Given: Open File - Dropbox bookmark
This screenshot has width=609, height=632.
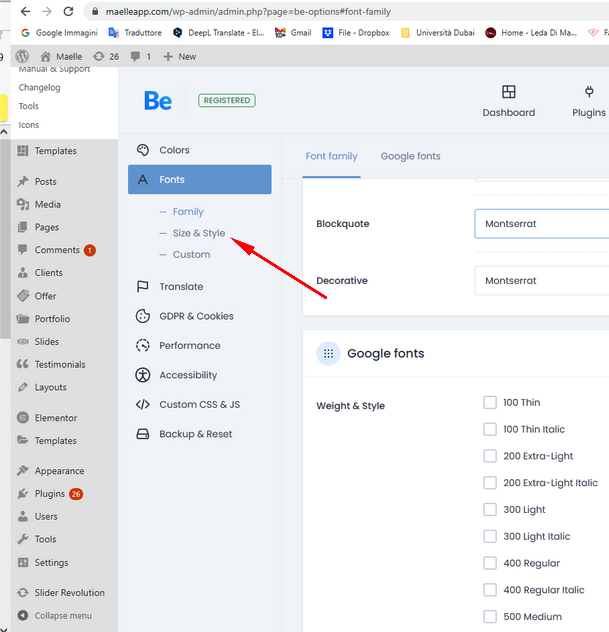Looking at the screenshot, I should (x=356, y=33).
